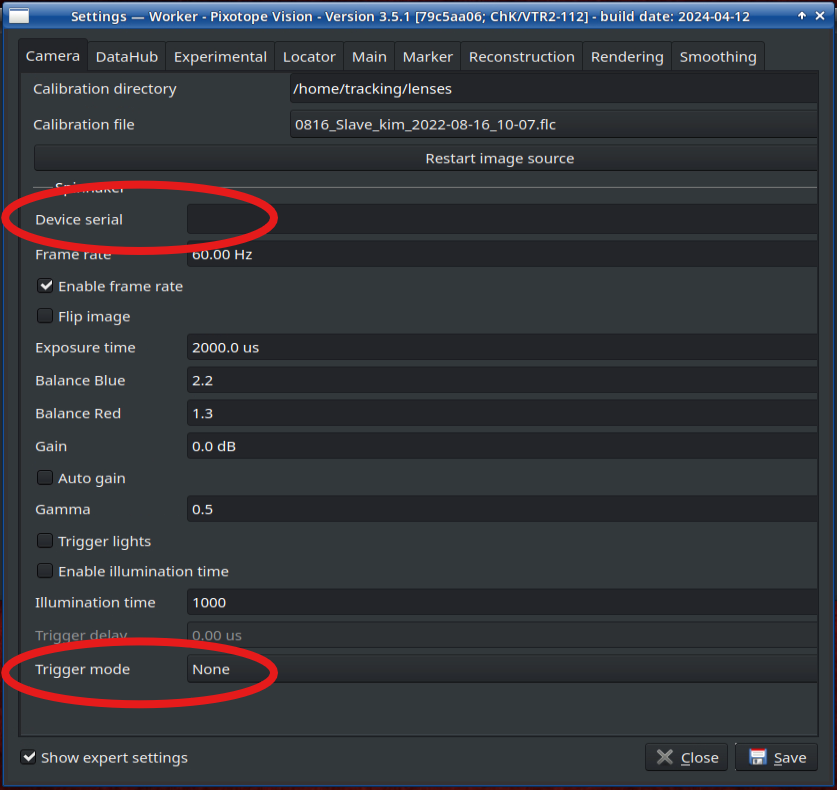Open the window menu icon in title bar
The image size is (837, 790).
pyautogui.click(x=17, y=16)
